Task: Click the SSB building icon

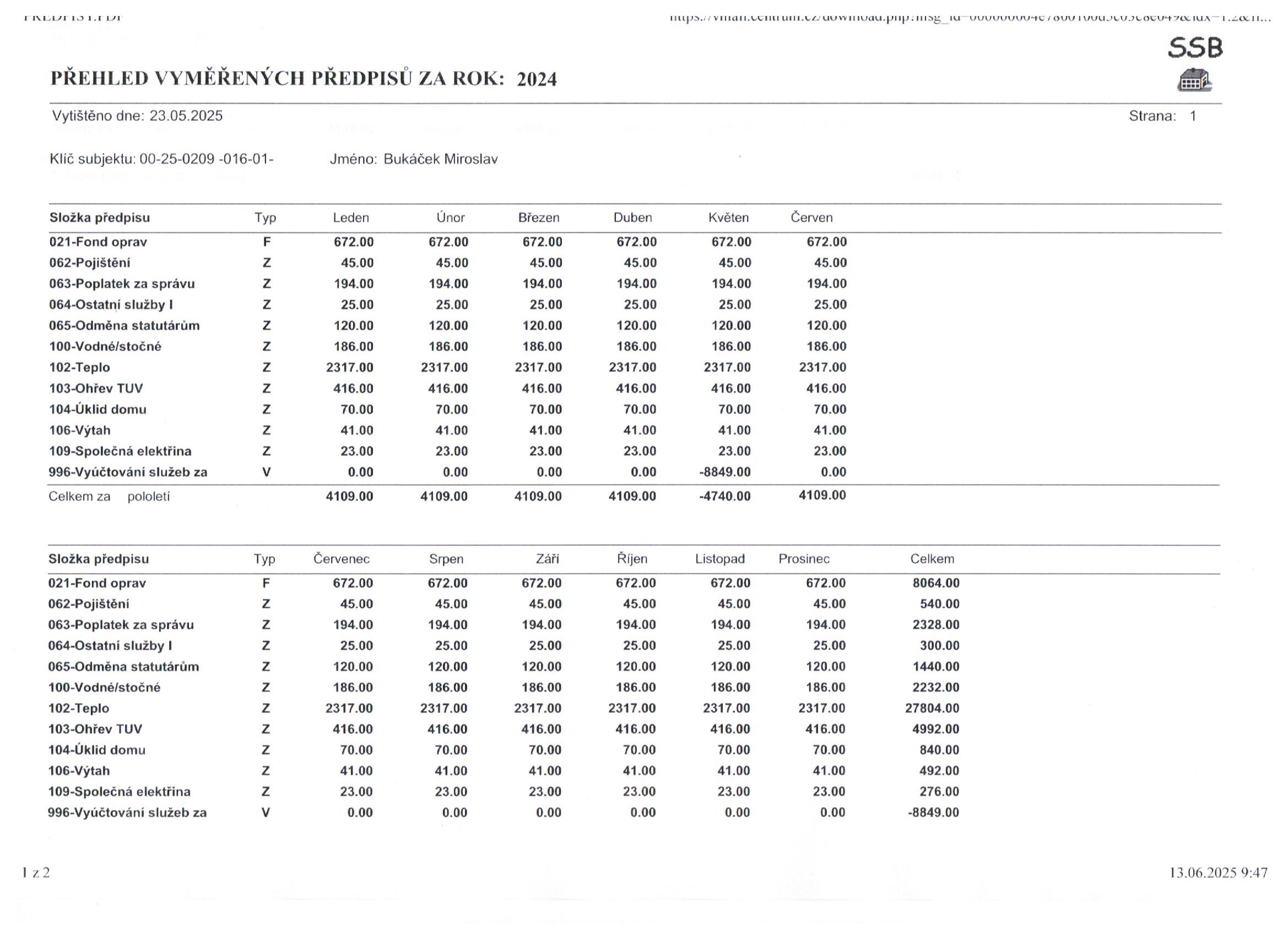Action: (x=1195, y=80)
